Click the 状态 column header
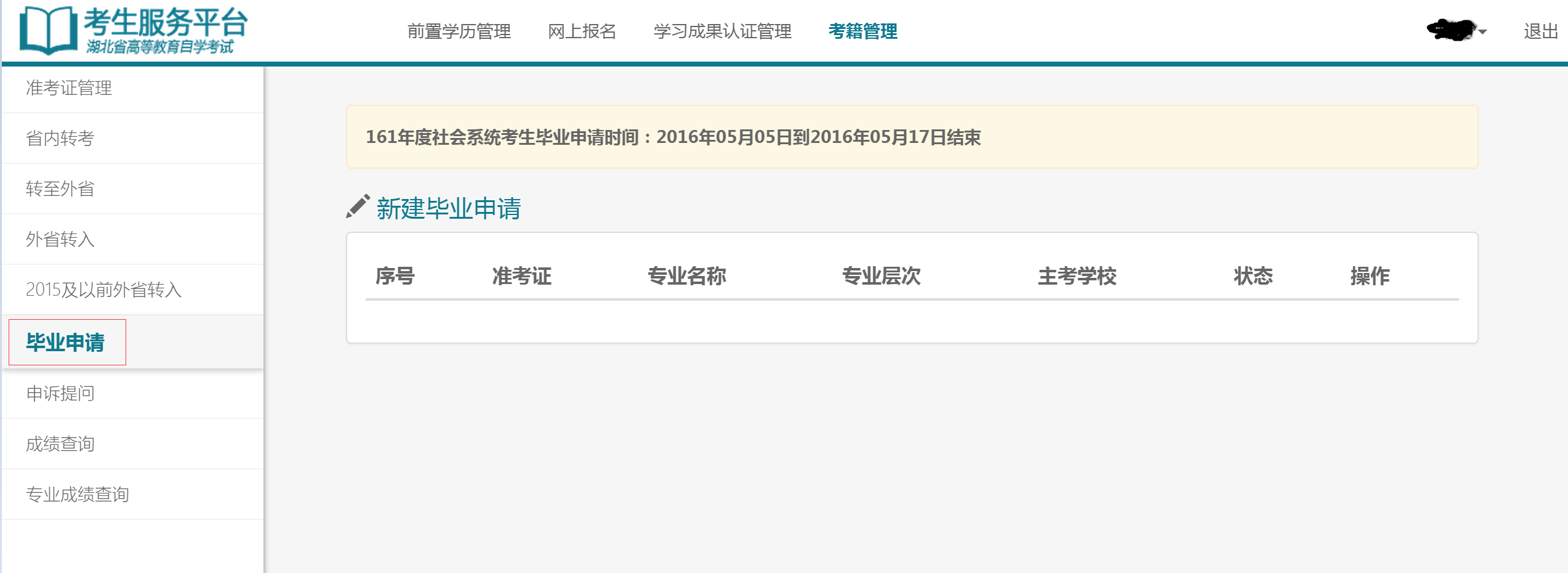 pos(1253,276)
